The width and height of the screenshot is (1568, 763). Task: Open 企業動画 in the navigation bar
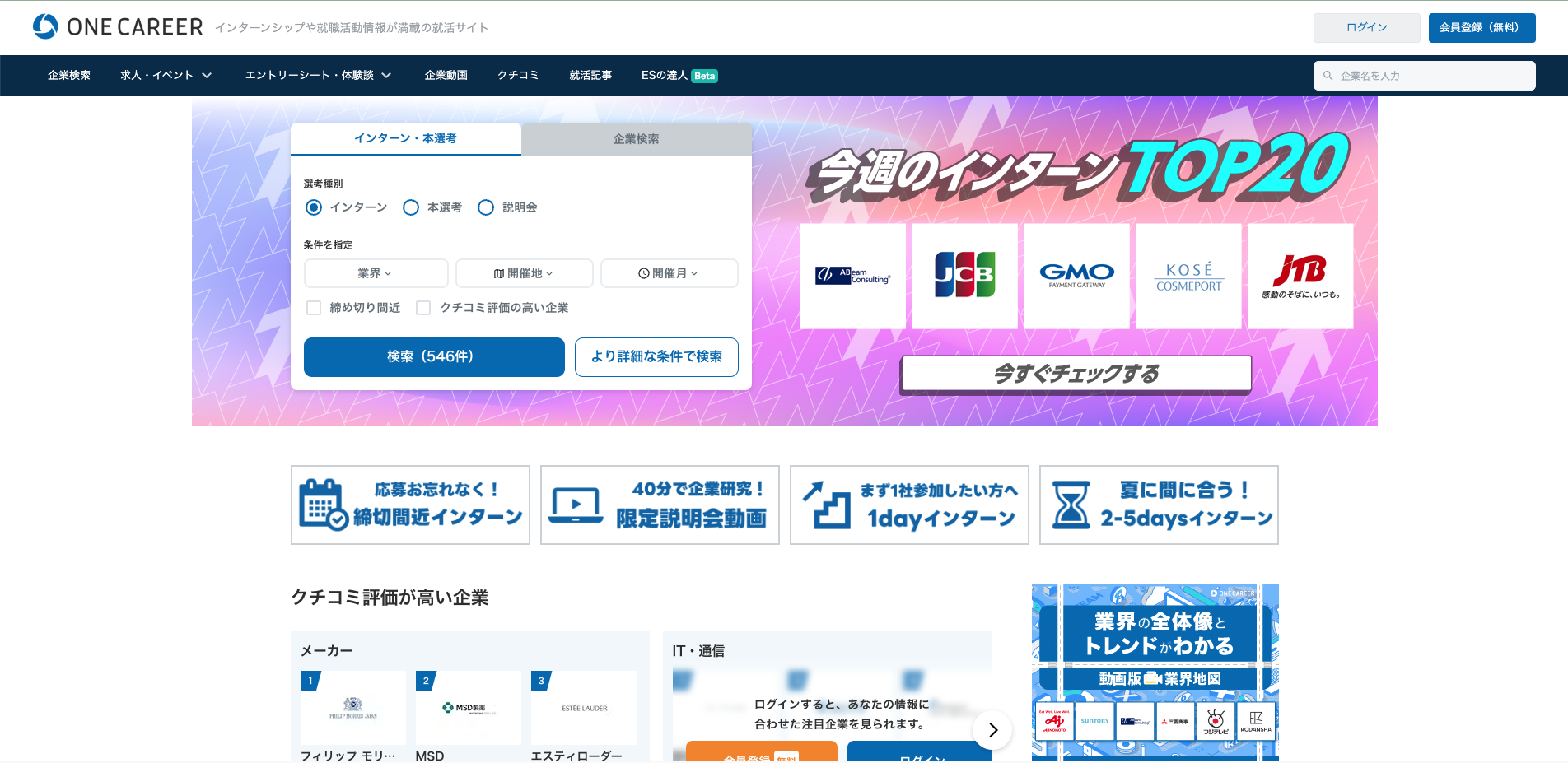tap(446, 76)
